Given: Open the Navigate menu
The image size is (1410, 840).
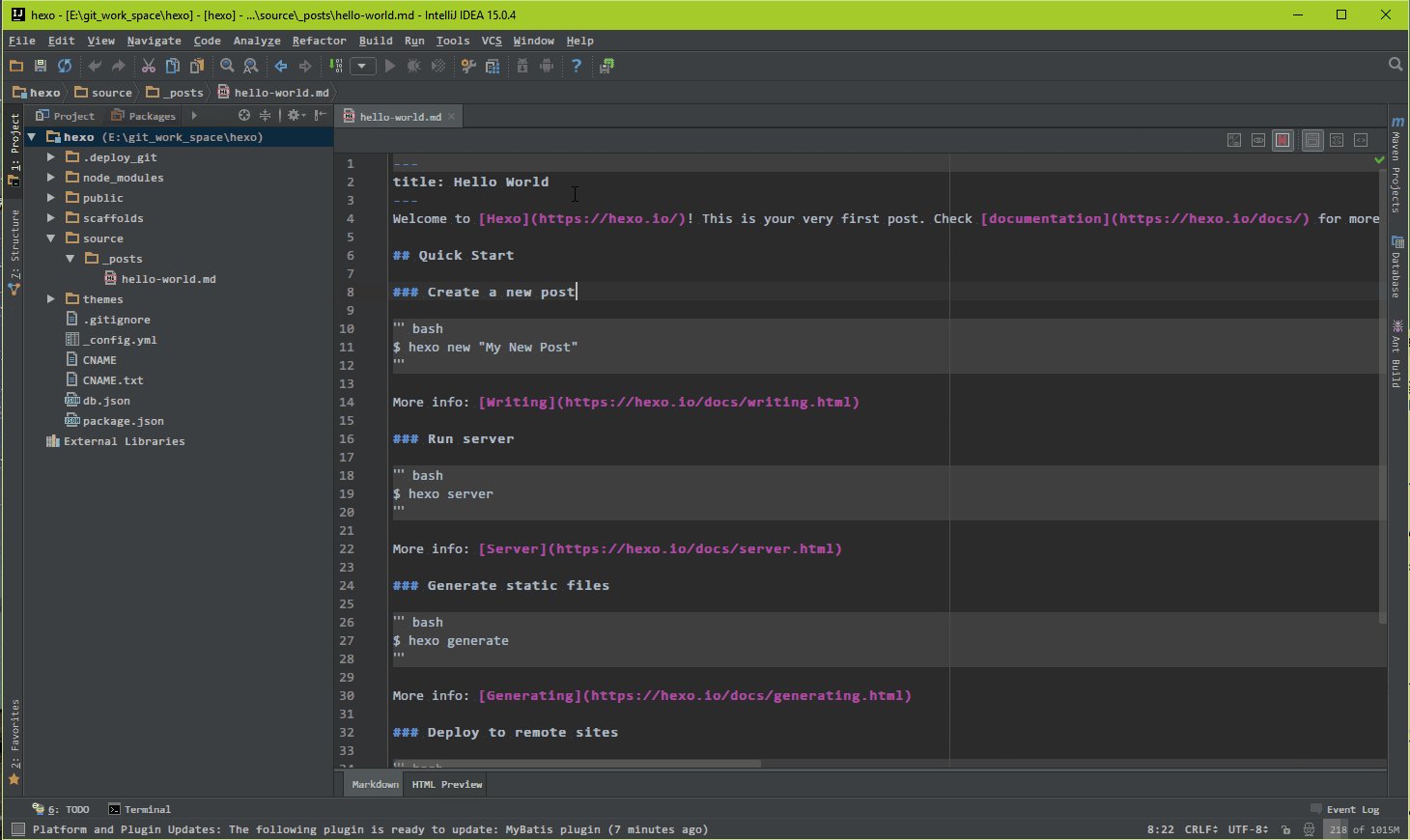Looking at the screenshot, I should pyautogui.click(x=154, y=41).
